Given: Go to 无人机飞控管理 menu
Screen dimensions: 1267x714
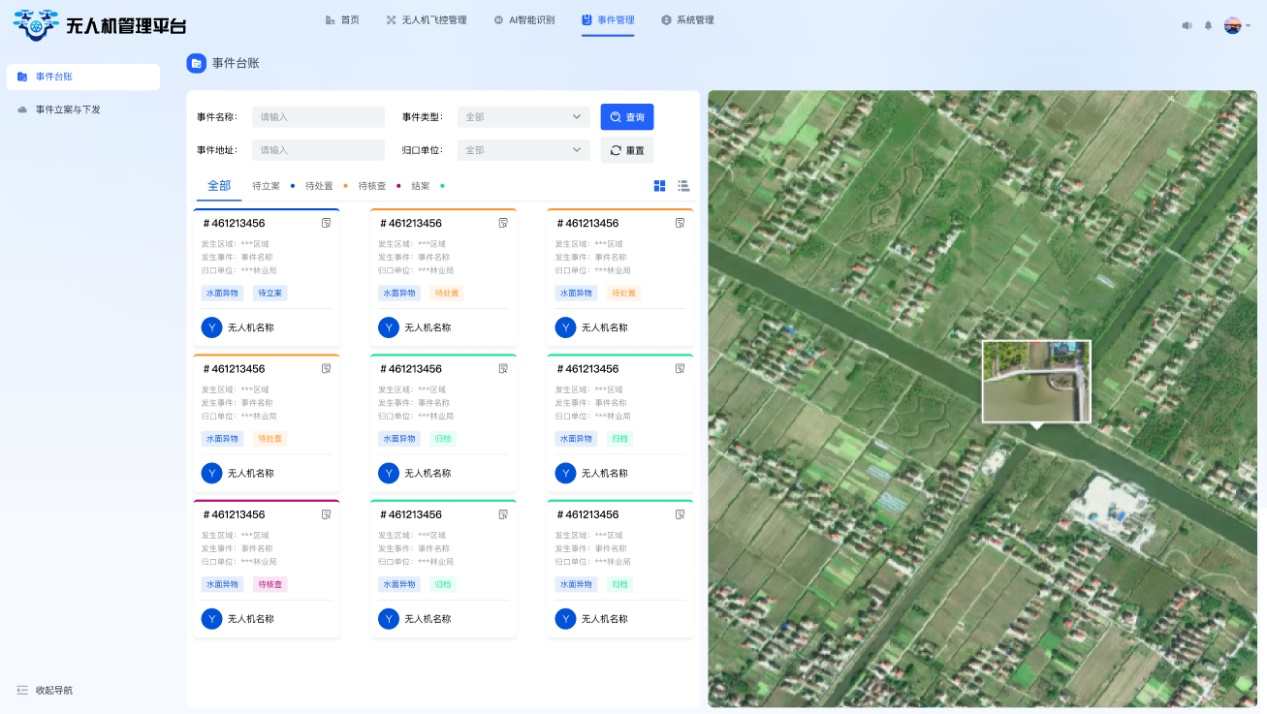Looking at the screenshot, I should pyautogui.click(x=426, y=20).
